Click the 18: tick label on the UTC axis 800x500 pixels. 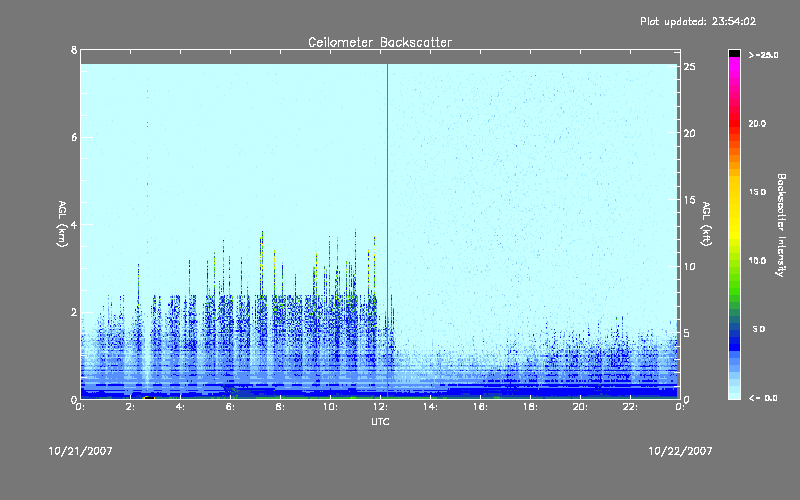click(x=530, y=407)
